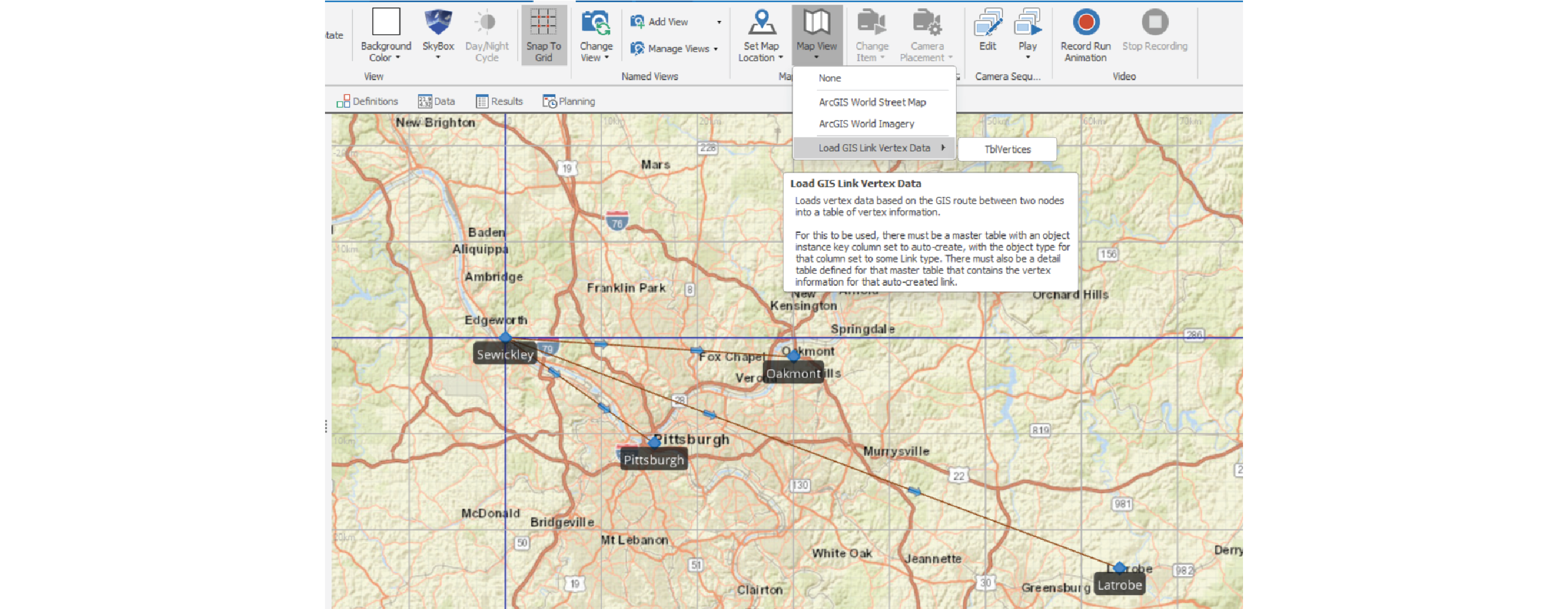
Task: Click the Map View book icon
Action: click(816, 23)
